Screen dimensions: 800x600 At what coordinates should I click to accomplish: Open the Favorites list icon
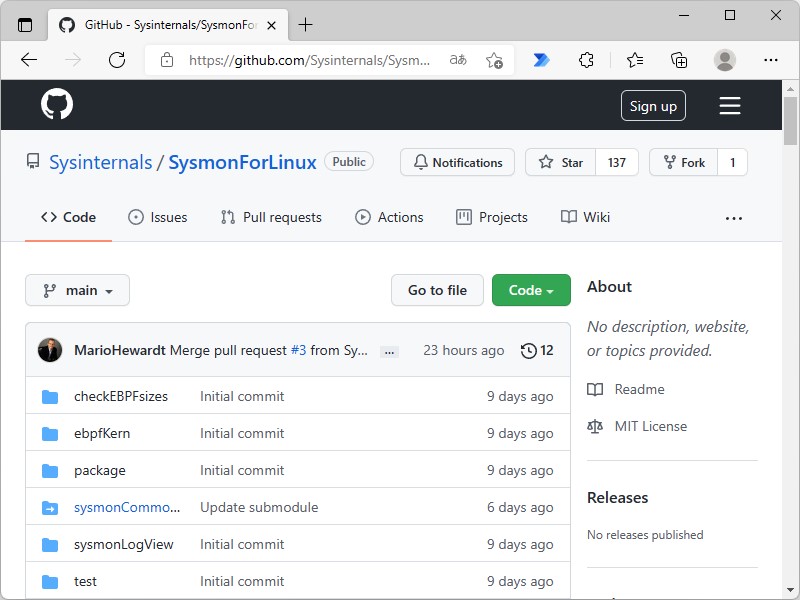tap(635, 60)
